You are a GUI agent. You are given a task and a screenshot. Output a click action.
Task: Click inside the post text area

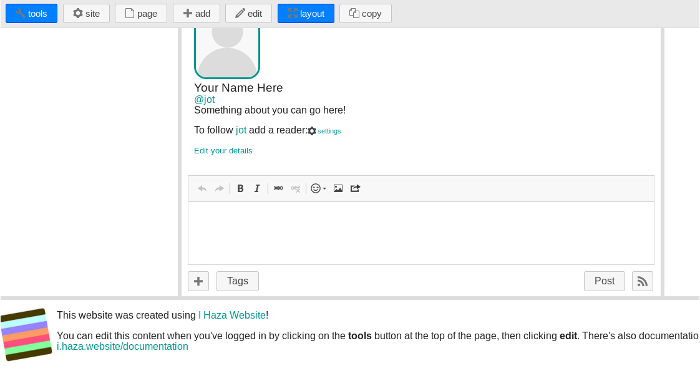(x=421, y=233)
